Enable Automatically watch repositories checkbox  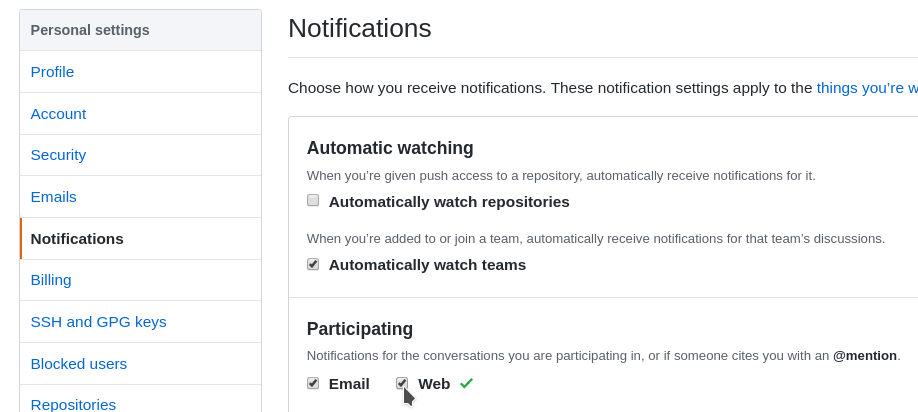pos(313,201)
